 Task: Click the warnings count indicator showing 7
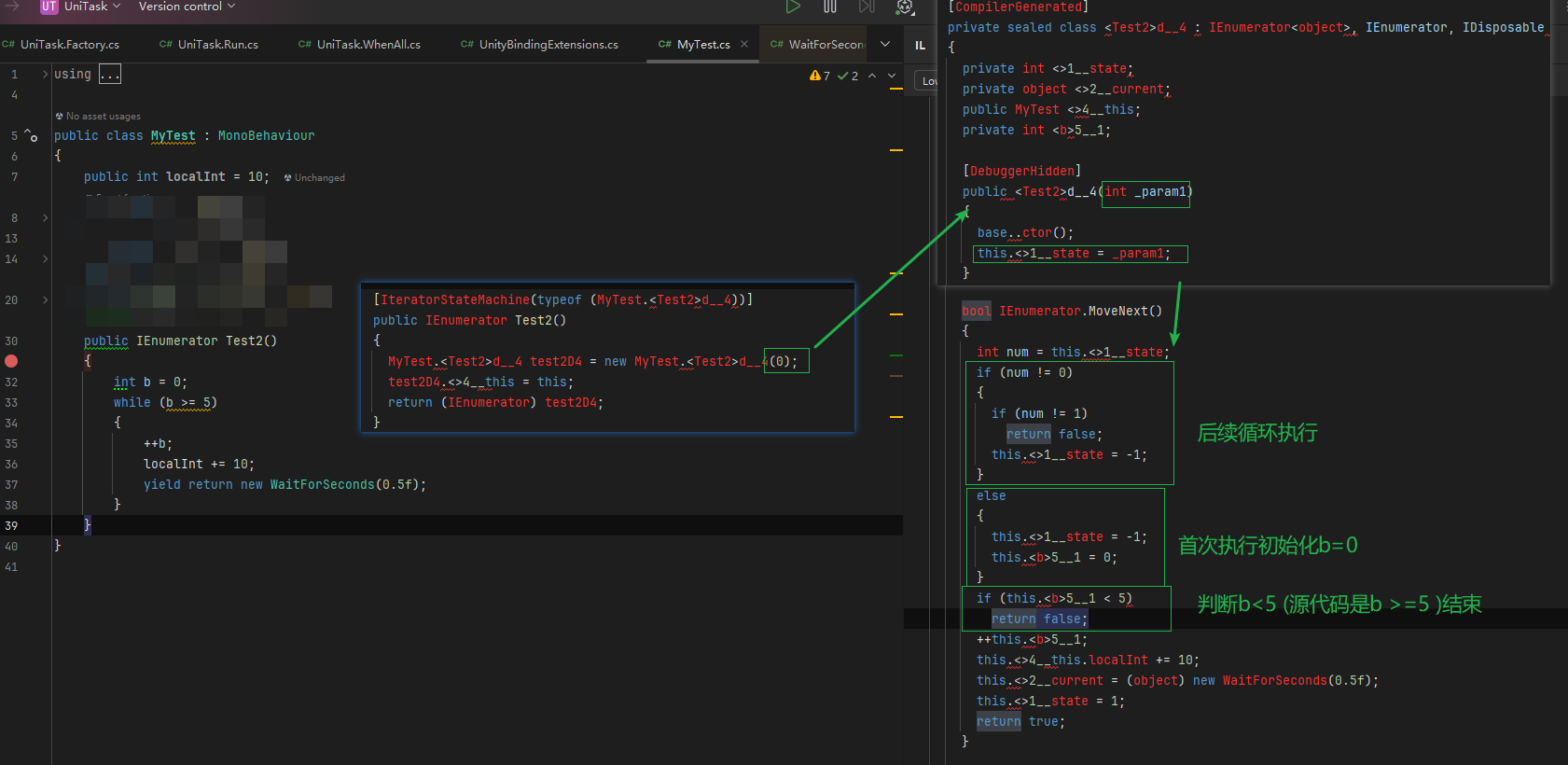820,76
